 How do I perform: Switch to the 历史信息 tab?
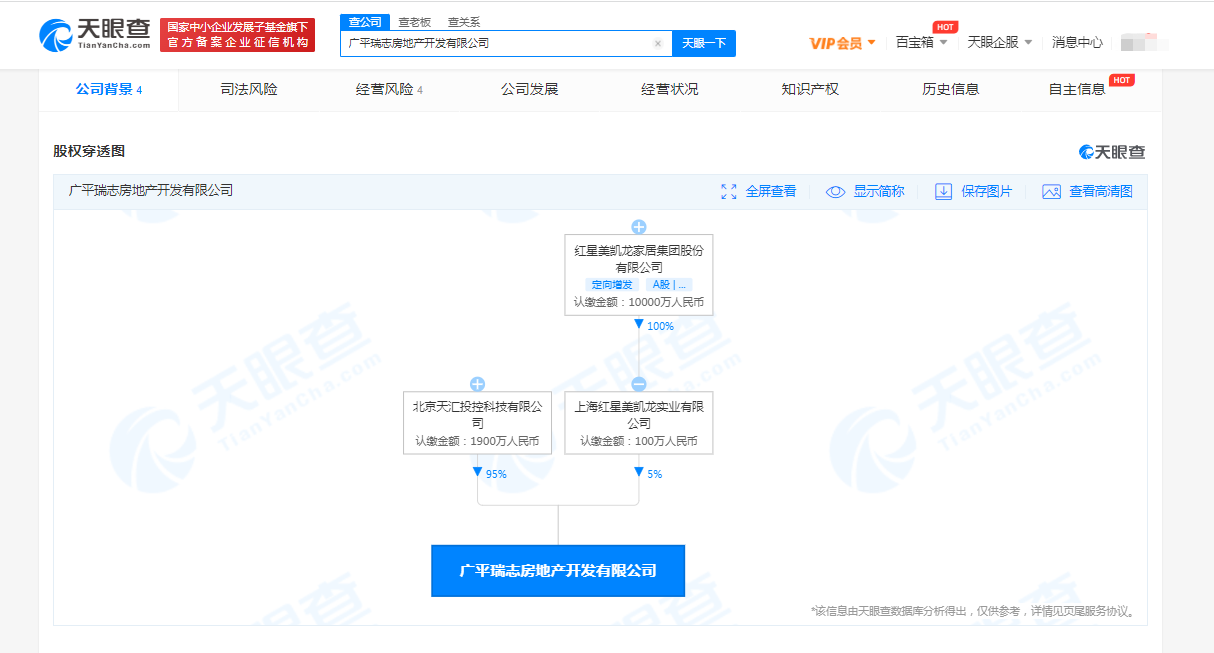tap(950, 90)
